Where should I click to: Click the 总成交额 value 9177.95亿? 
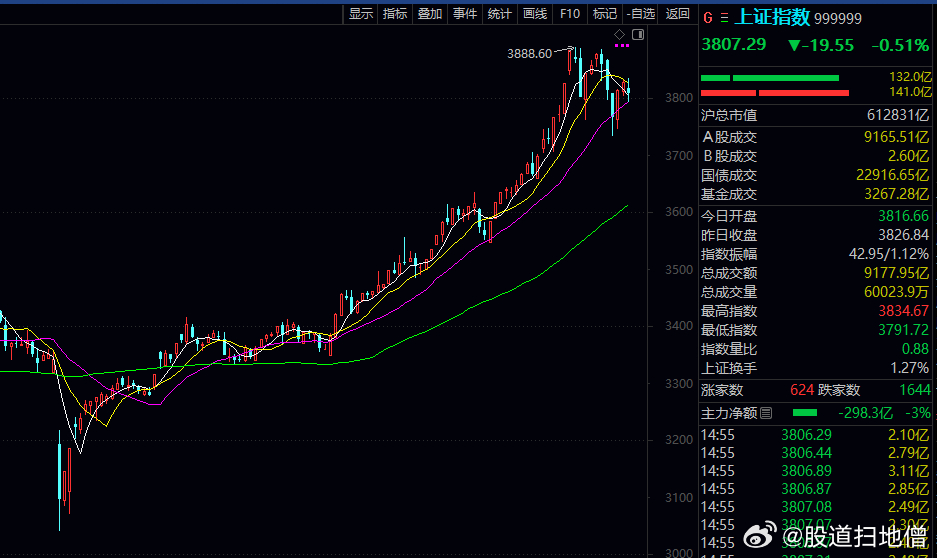897,273
